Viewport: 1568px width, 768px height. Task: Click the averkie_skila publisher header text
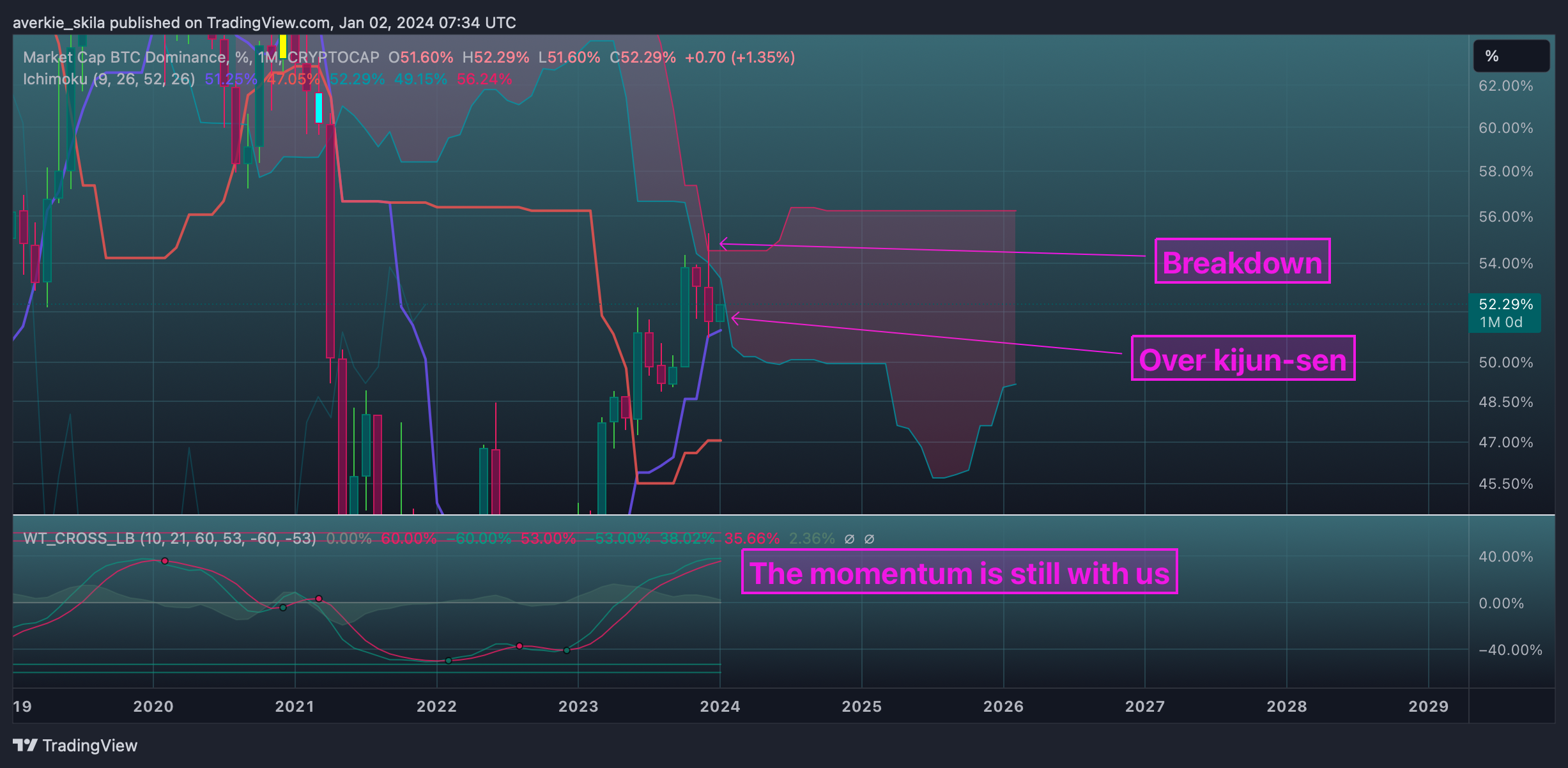(265, 23)
